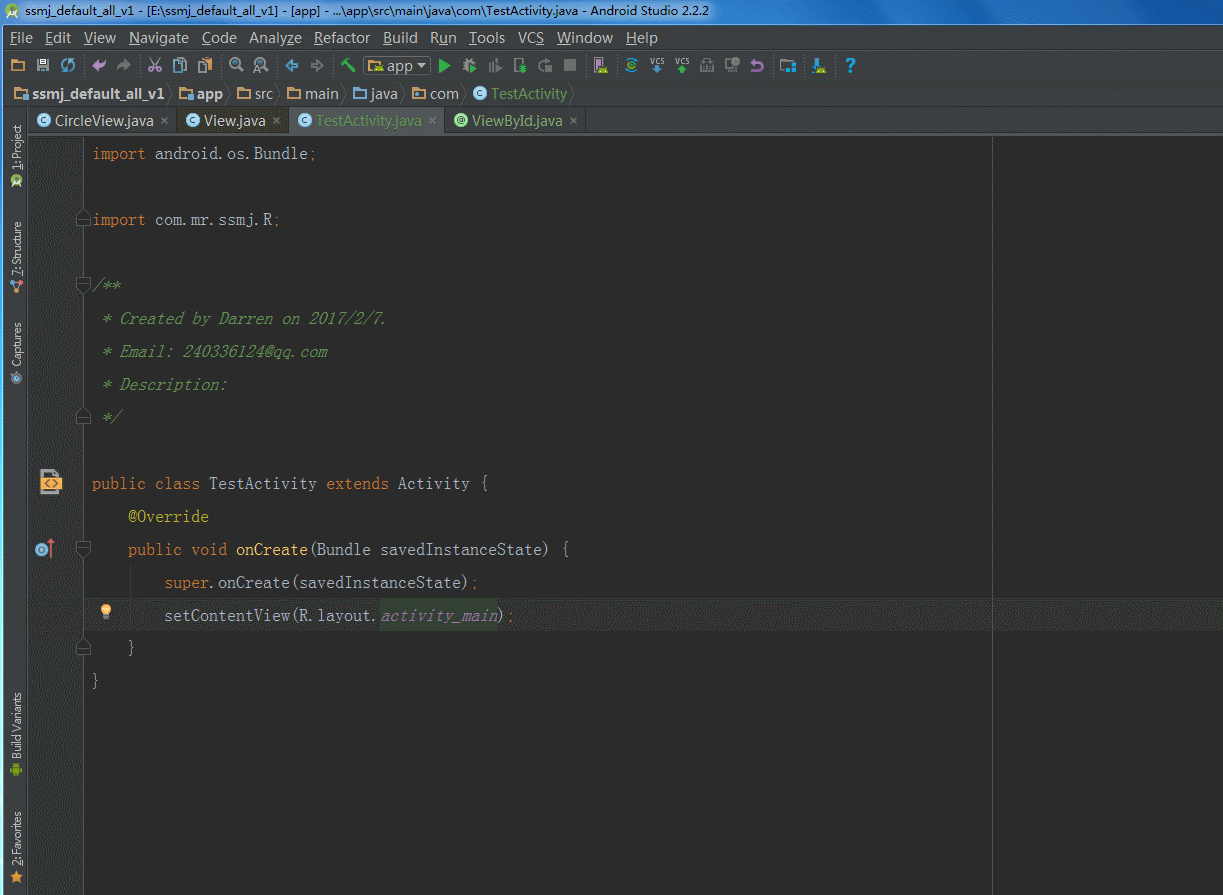
Task: Click the Stop square icon
Action: point(570,65)
